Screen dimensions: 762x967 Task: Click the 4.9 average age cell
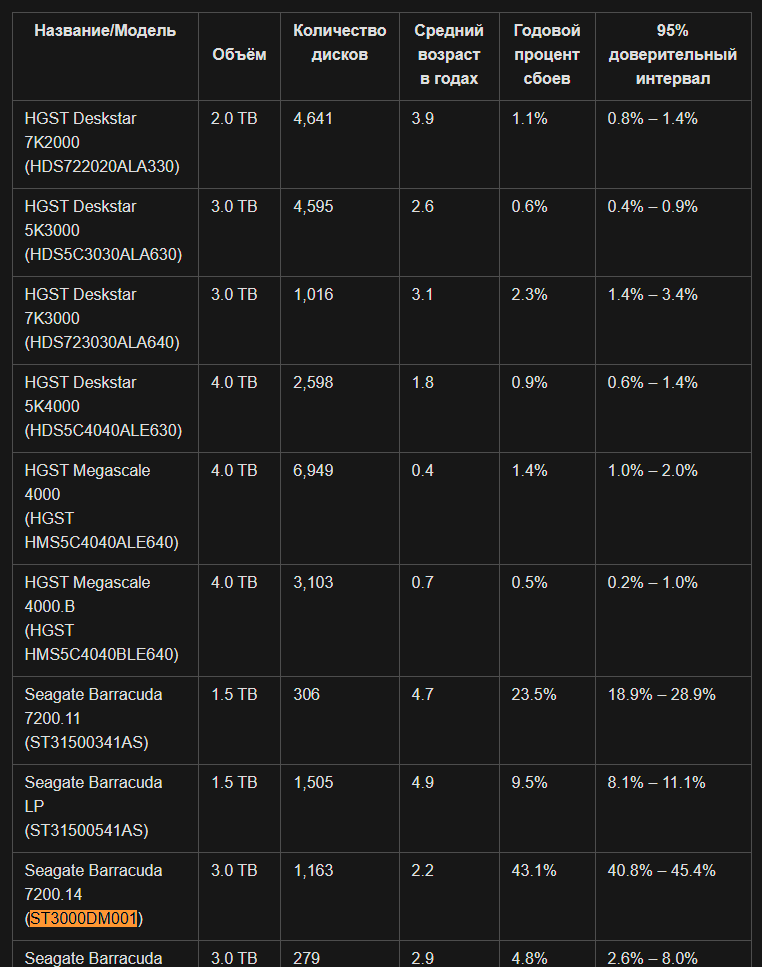[x=422, y=782]
